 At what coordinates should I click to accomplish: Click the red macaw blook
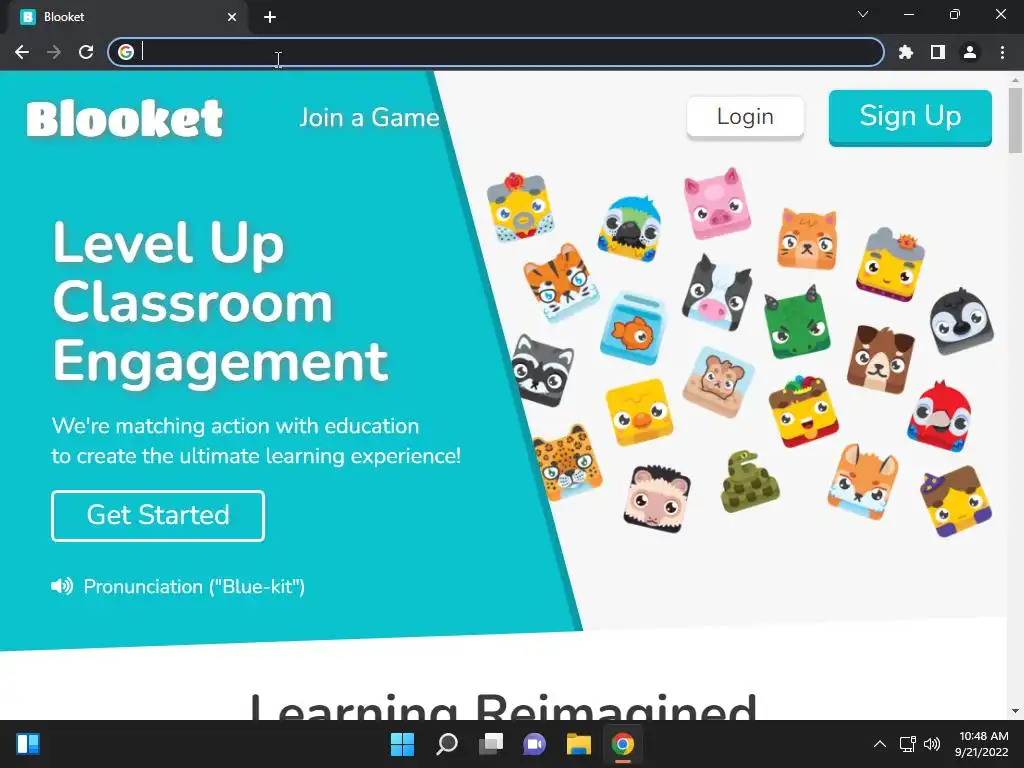[x=939, y=417]
